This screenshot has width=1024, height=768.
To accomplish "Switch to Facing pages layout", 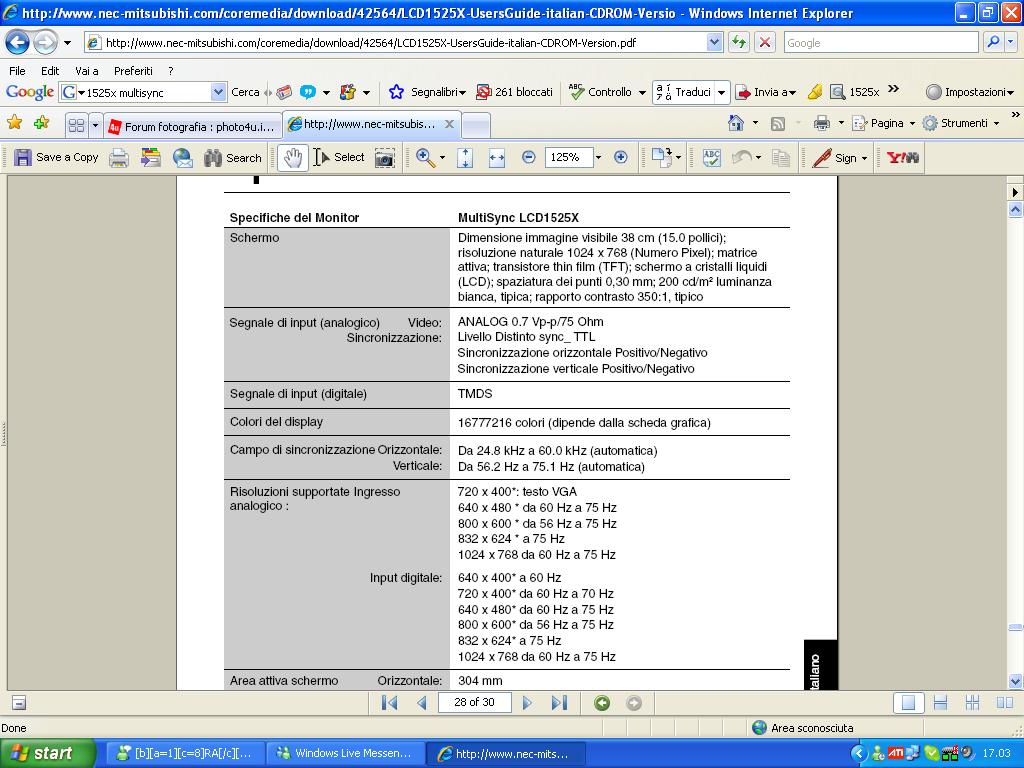I will [1004, 703].
